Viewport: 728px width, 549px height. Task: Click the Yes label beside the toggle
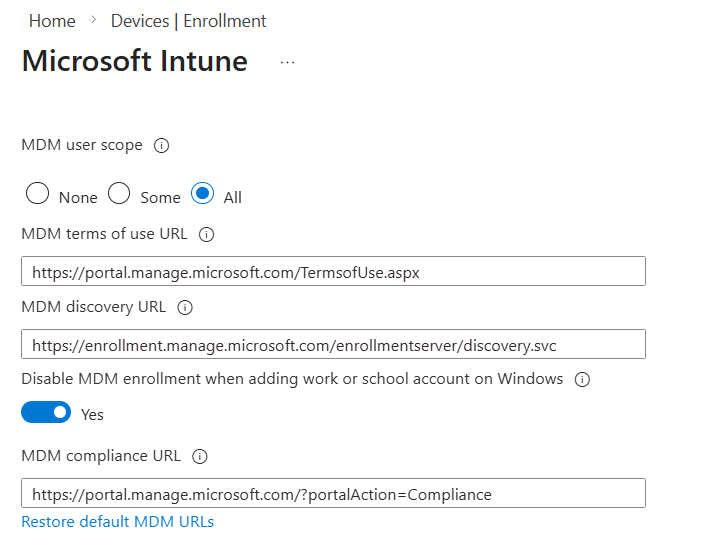tap(92, 414)
